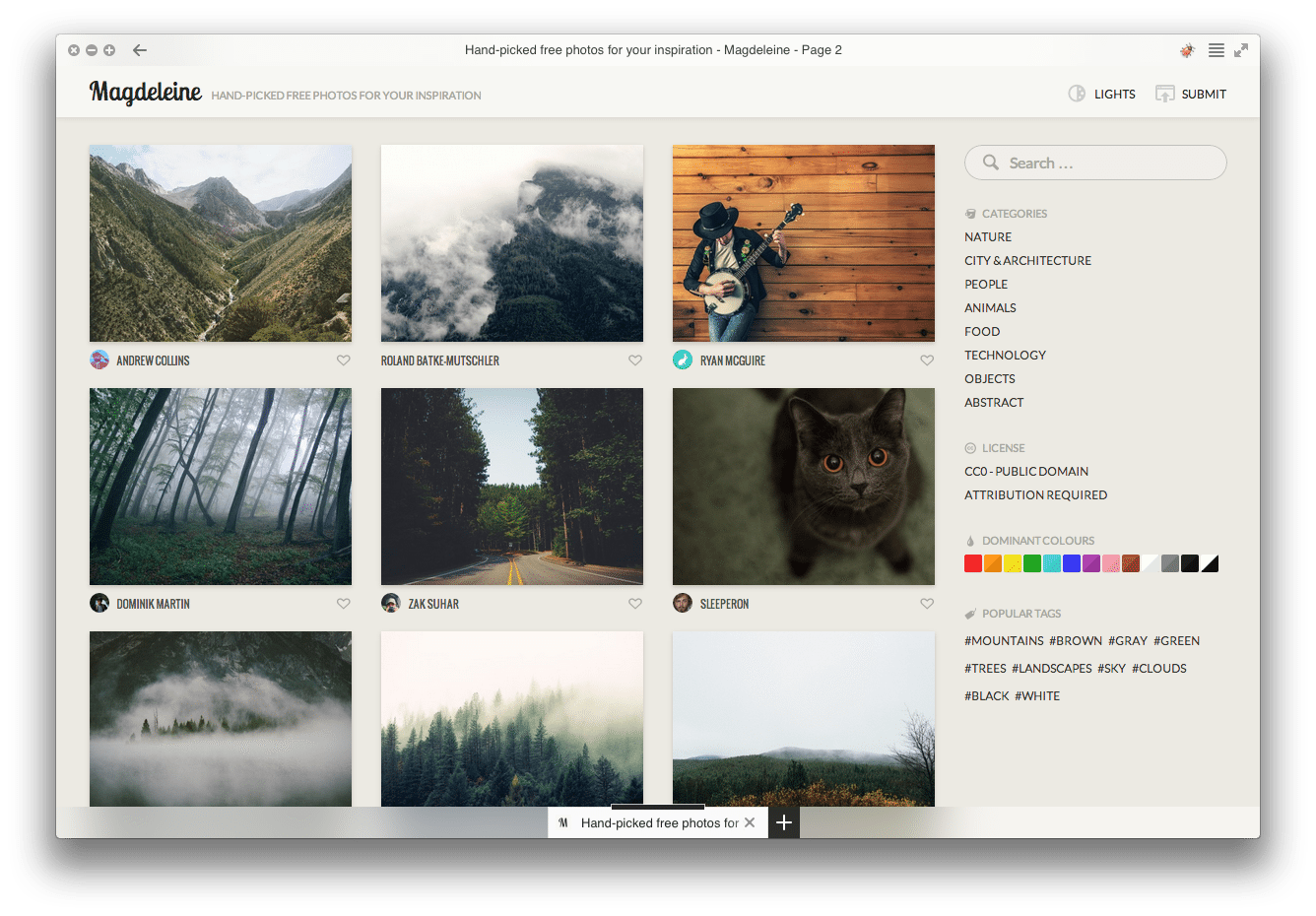This screenshot has width=1316, height=916.
Task: Pick the brown dominant colour swatch
Action: point(1131,563)
